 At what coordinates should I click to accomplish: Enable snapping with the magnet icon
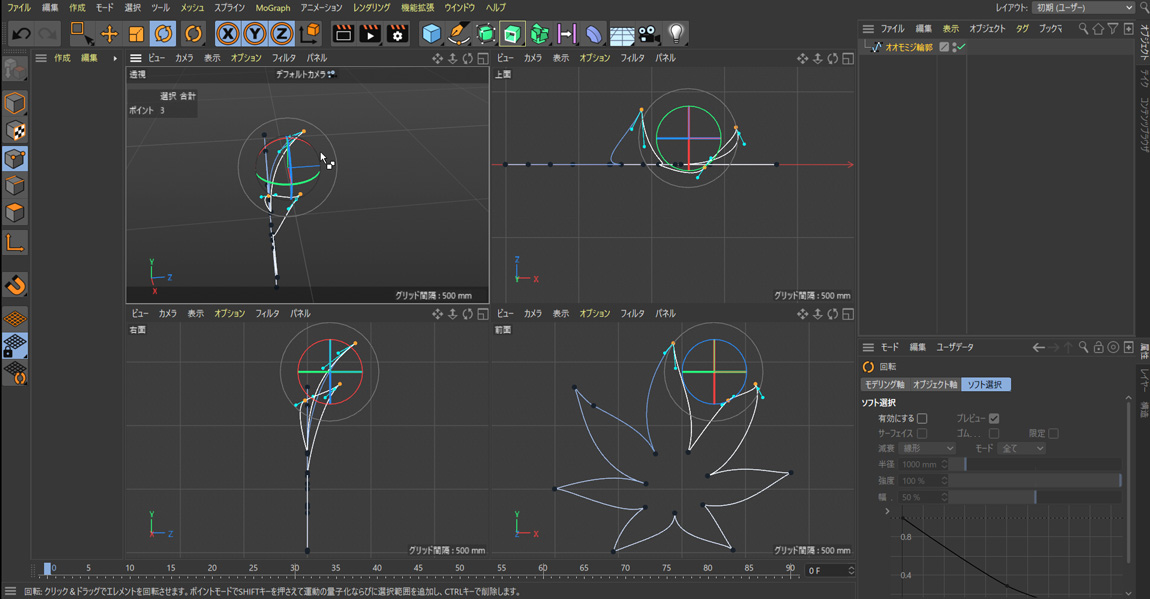click(15, 286)
